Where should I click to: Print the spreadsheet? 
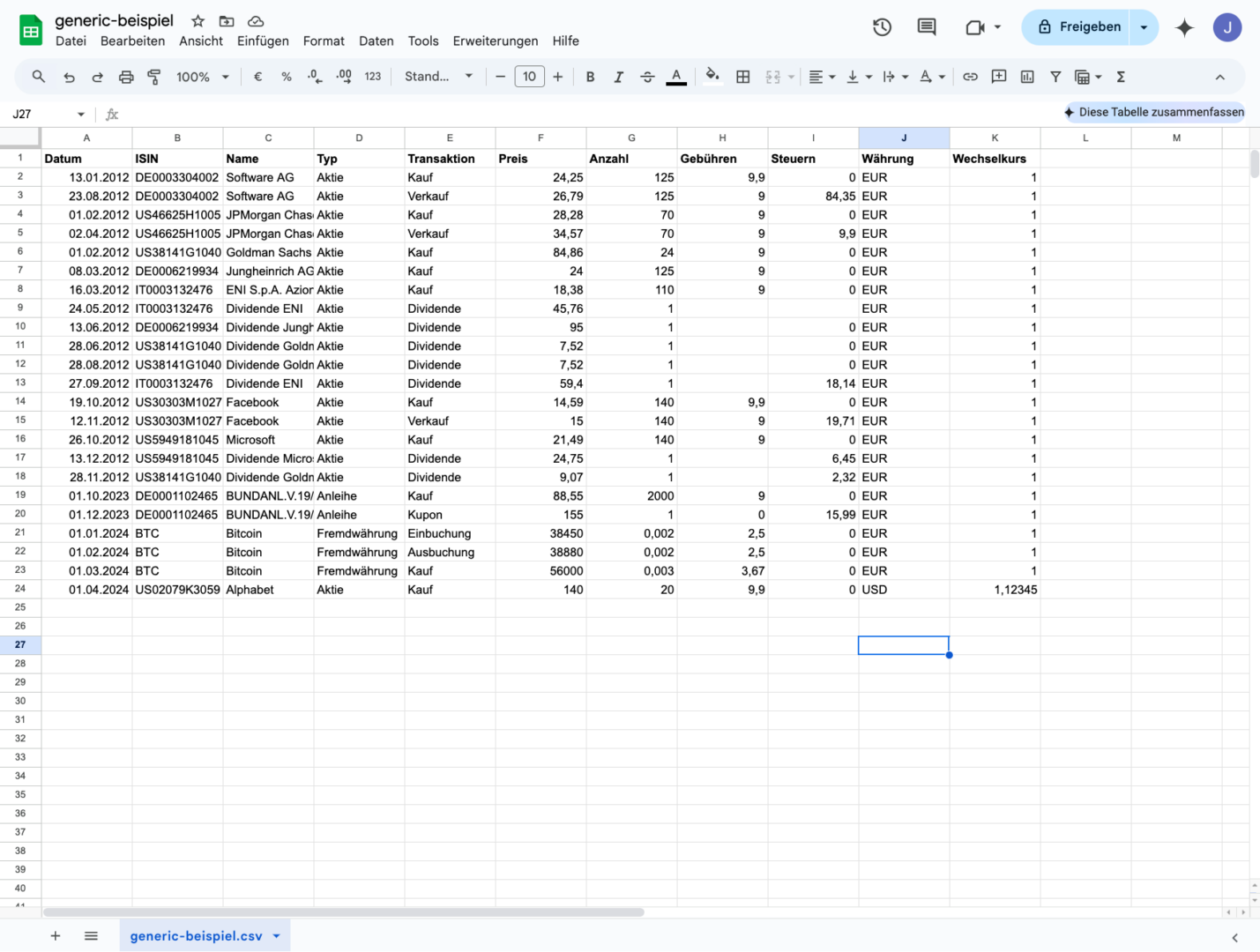click(x=126, y=77)
